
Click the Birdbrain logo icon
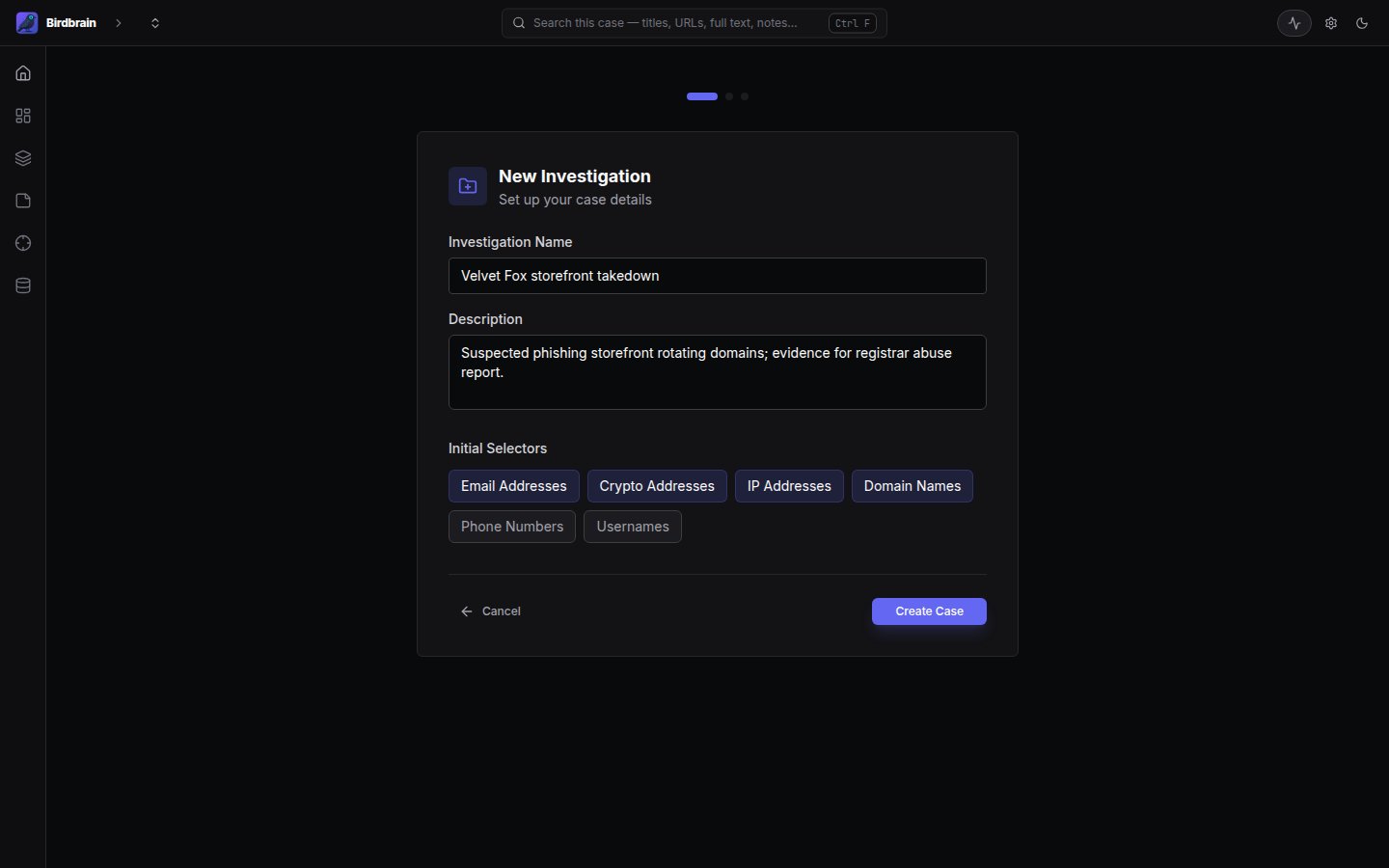pos(27,23)
